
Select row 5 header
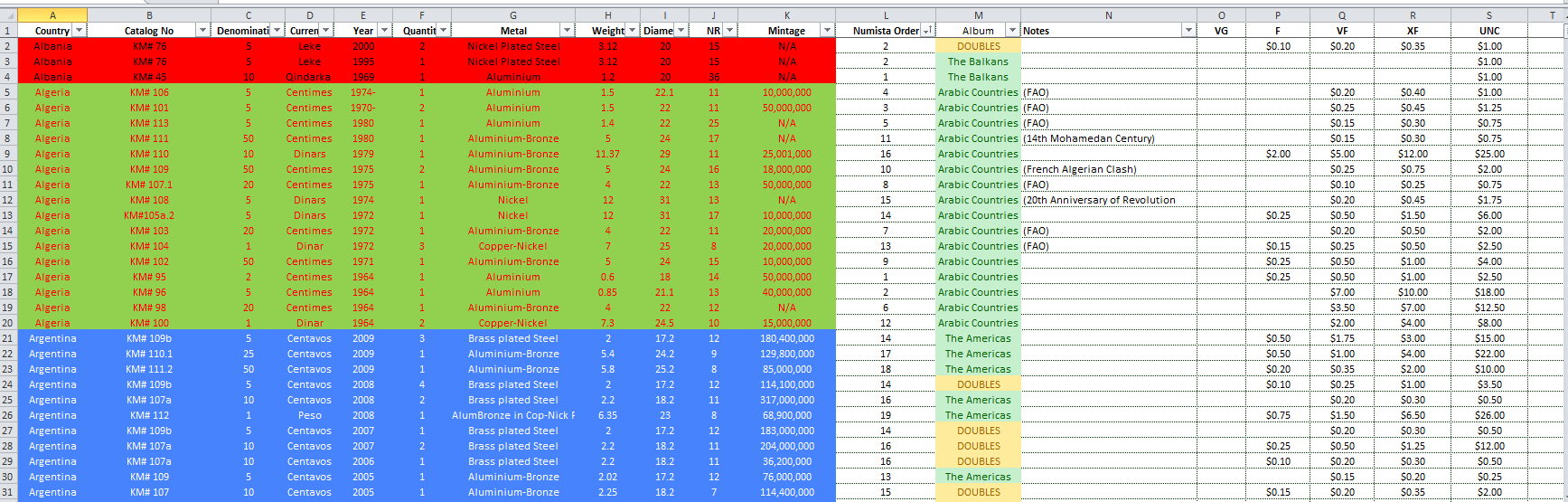point(8,92)
